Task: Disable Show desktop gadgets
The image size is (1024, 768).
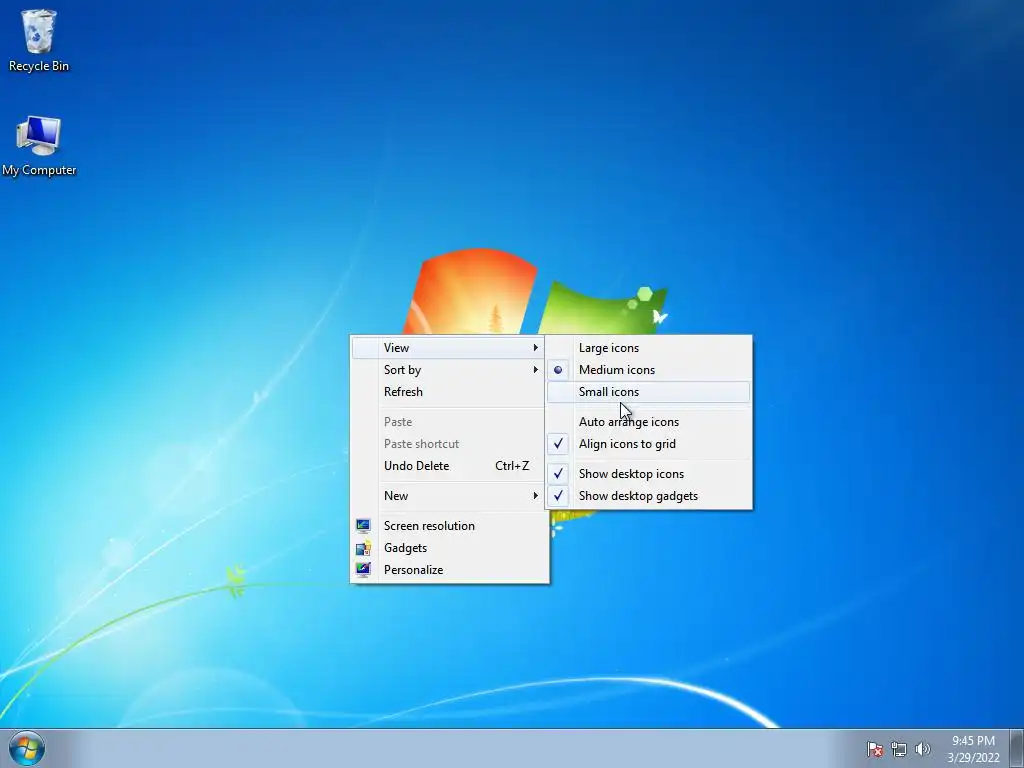Action: pyautogui.click(x=648, y=496)
